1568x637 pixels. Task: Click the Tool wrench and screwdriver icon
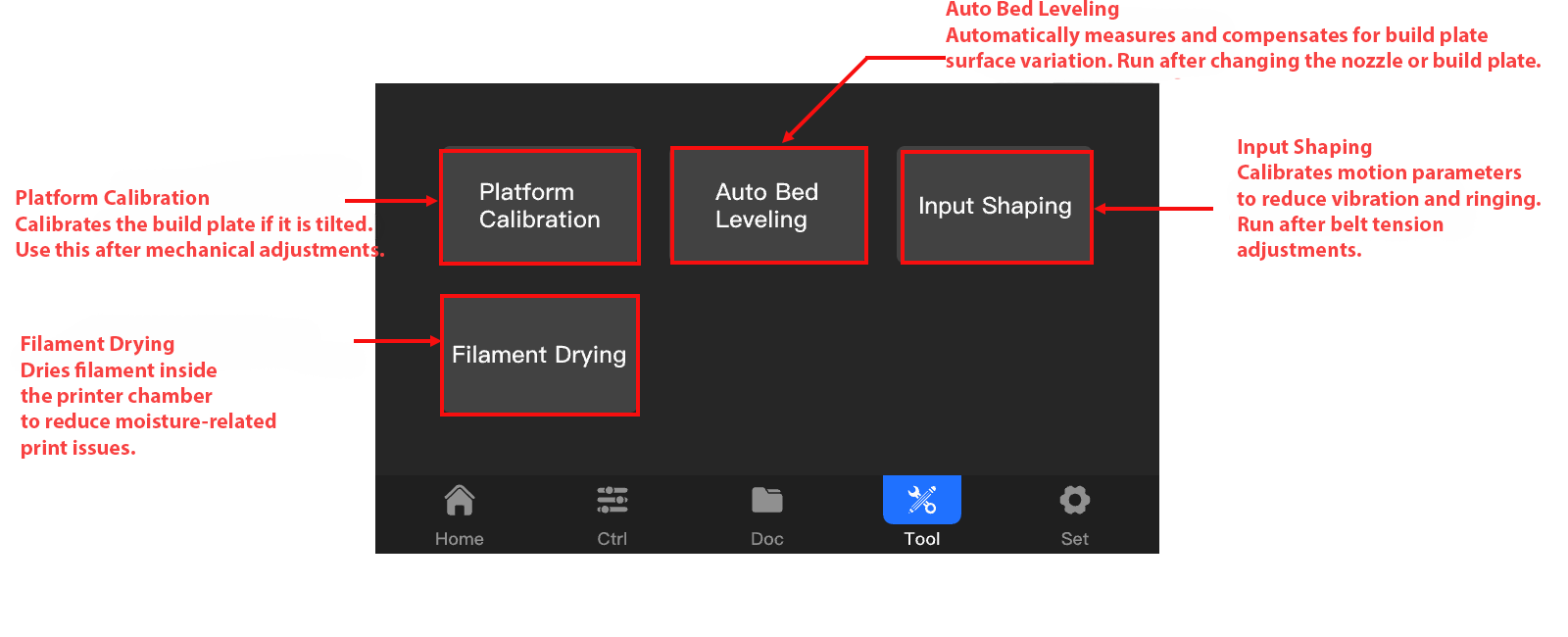click(921, 500)
